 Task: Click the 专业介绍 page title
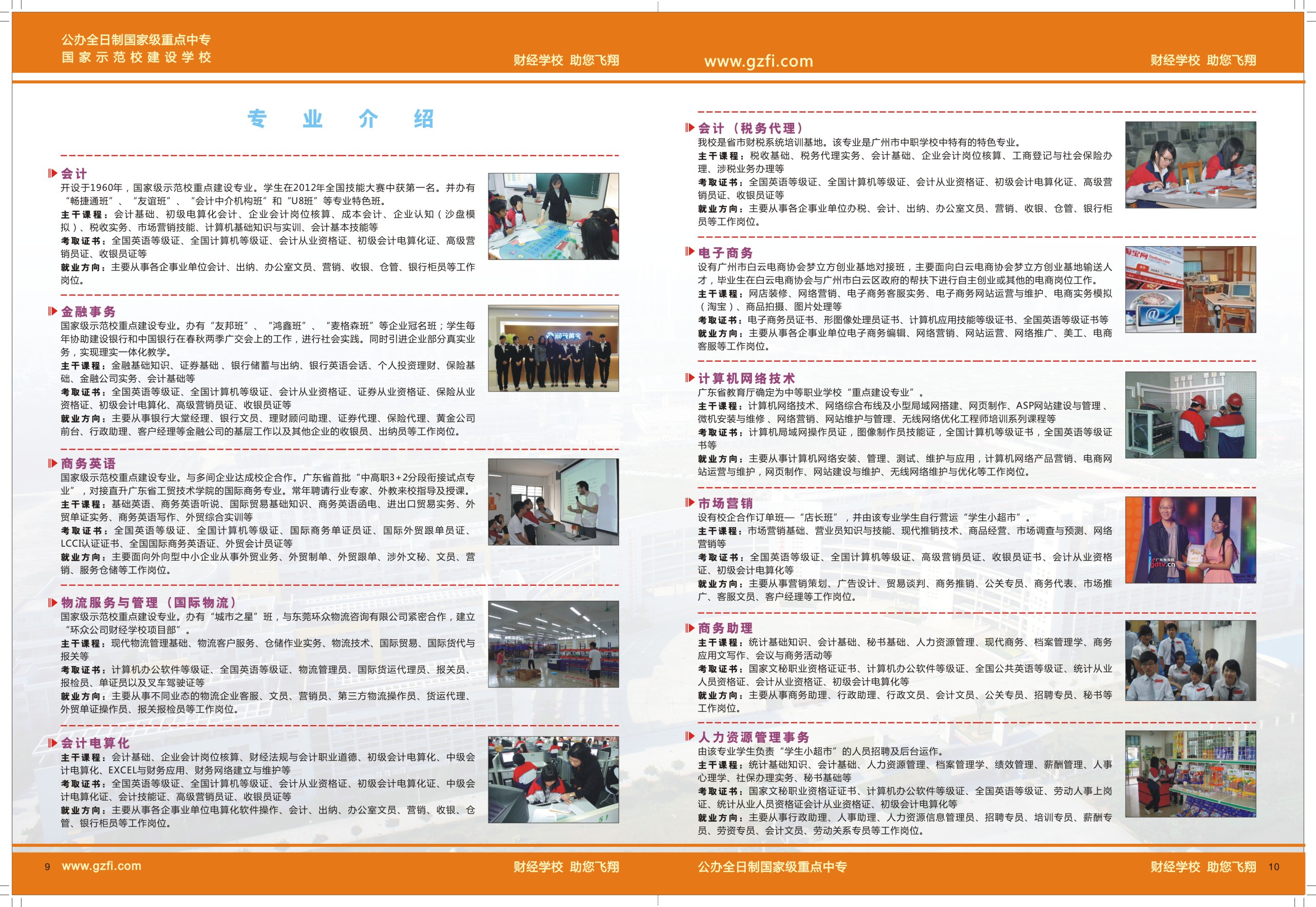(341, 119)
